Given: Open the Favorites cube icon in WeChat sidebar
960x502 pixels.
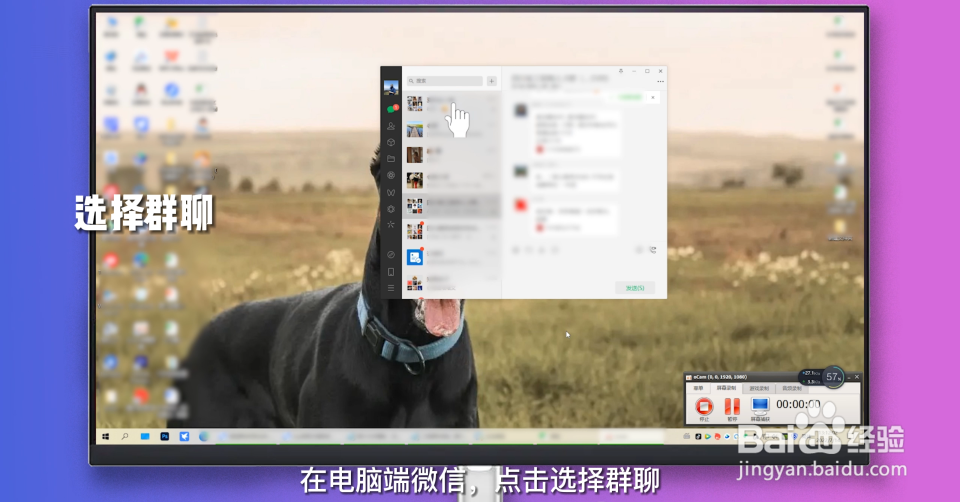Looking at the screenshot, I should [391, 143].
